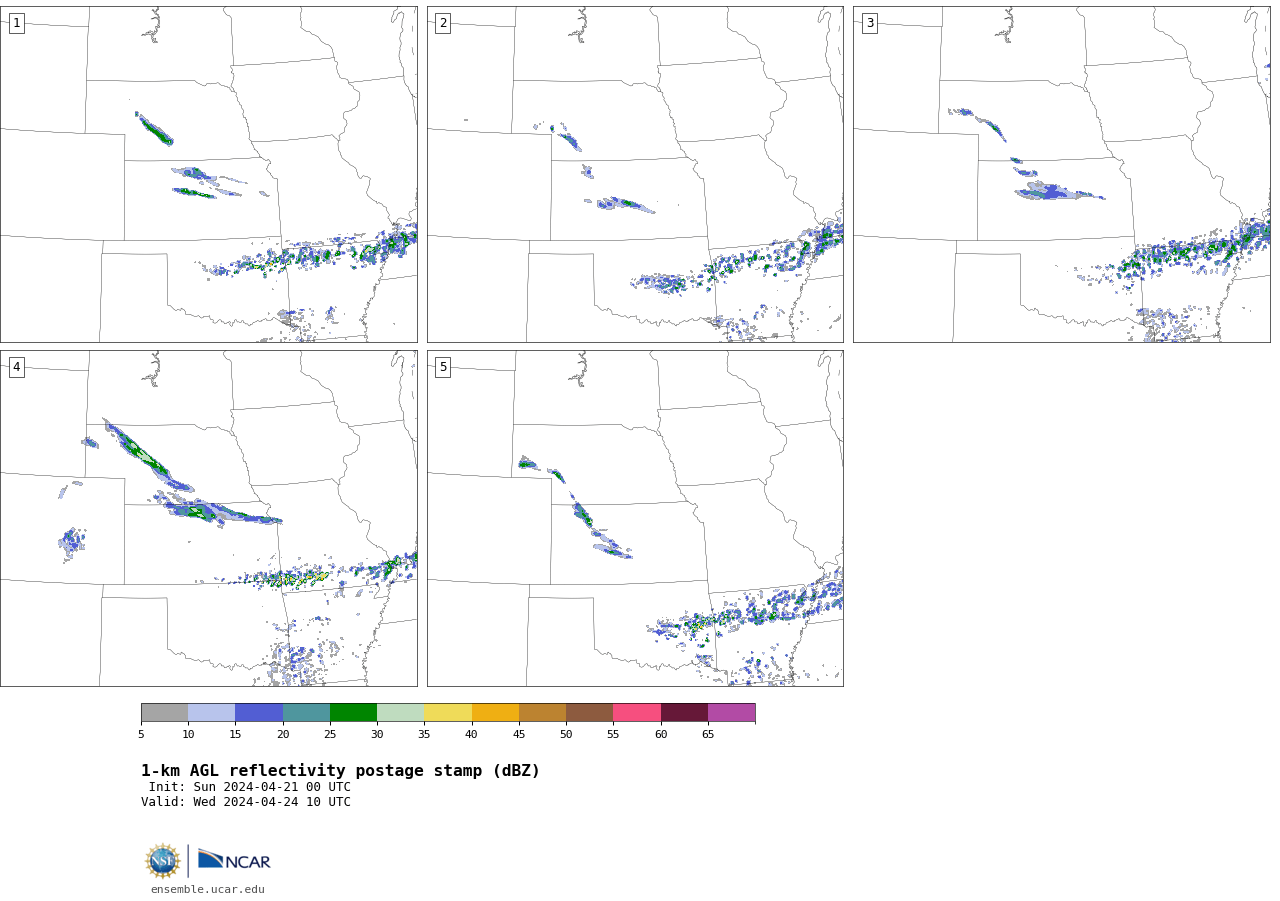The height and width of the screenshot is (901, 1280).
Task: Click panel label number 4
Action: [x=16, y=367]
